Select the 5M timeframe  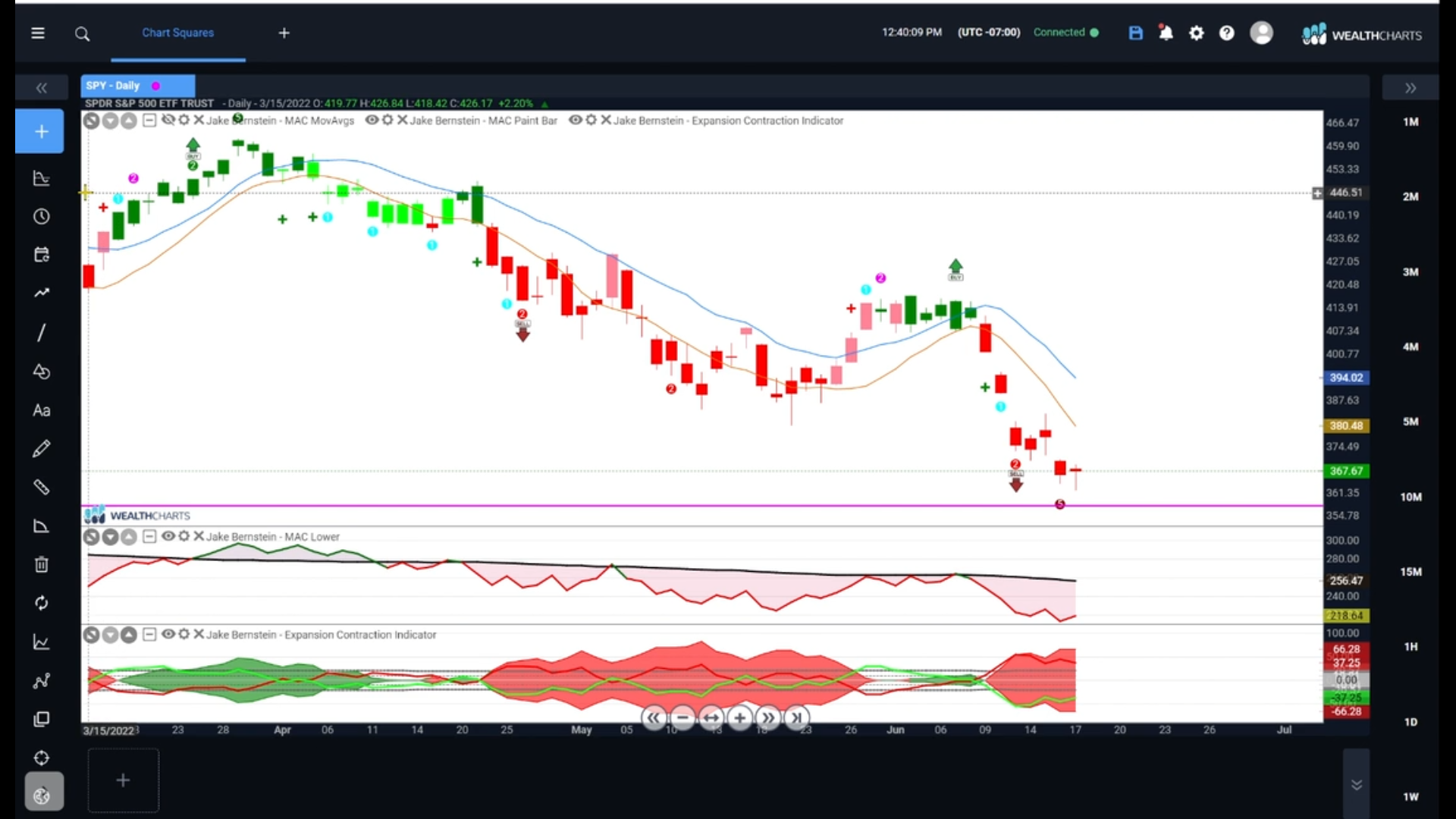[x=1410, y=422]
